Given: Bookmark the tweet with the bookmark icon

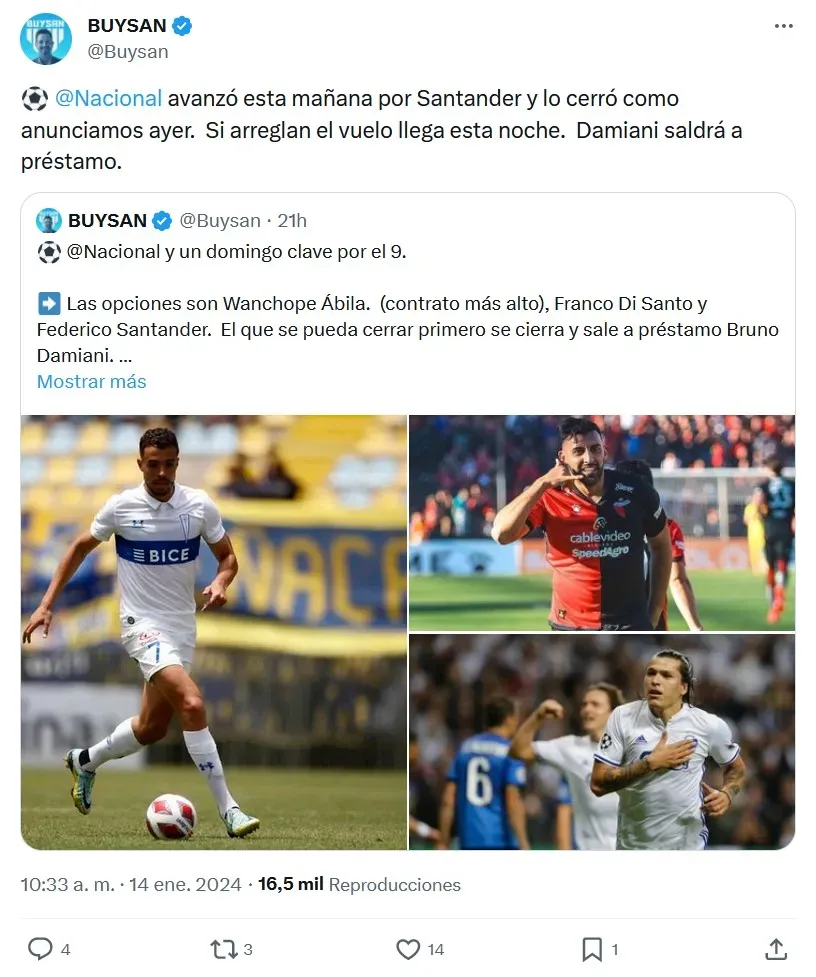Looking at the screenshot, I should 592,949.
